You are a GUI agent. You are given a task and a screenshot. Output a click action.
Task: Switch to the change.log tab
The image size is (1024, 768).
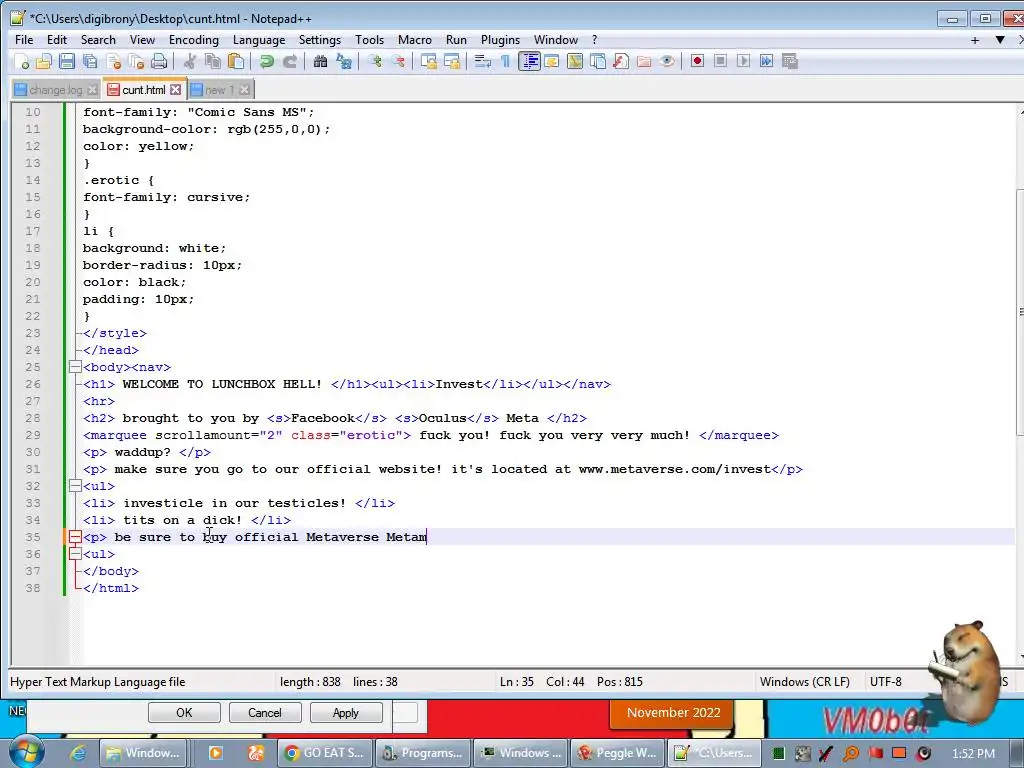click(x=56, y=90)
